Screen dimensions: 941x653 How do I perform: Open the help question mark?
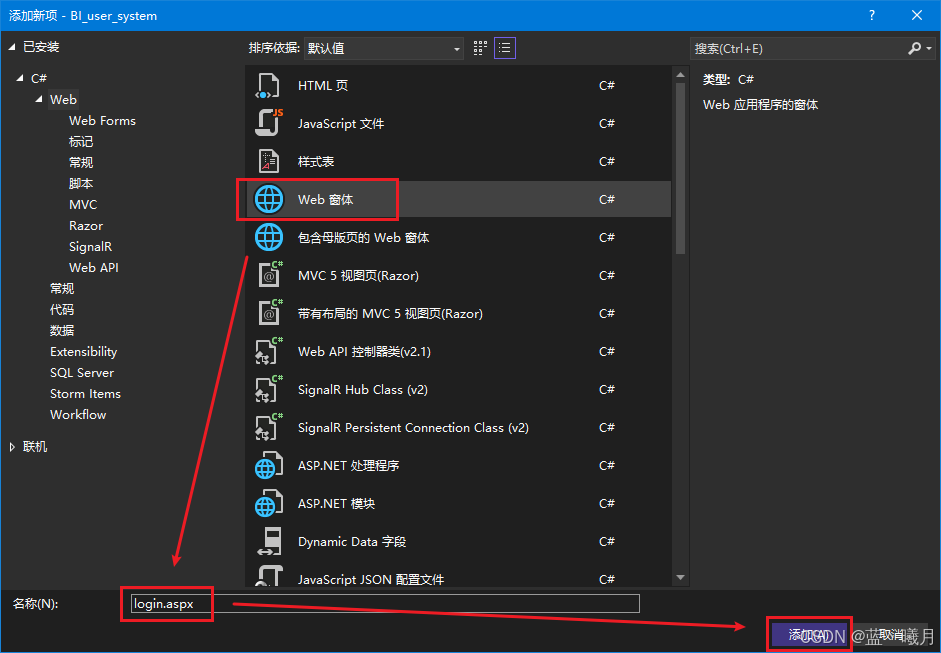[x=871, y=15]
